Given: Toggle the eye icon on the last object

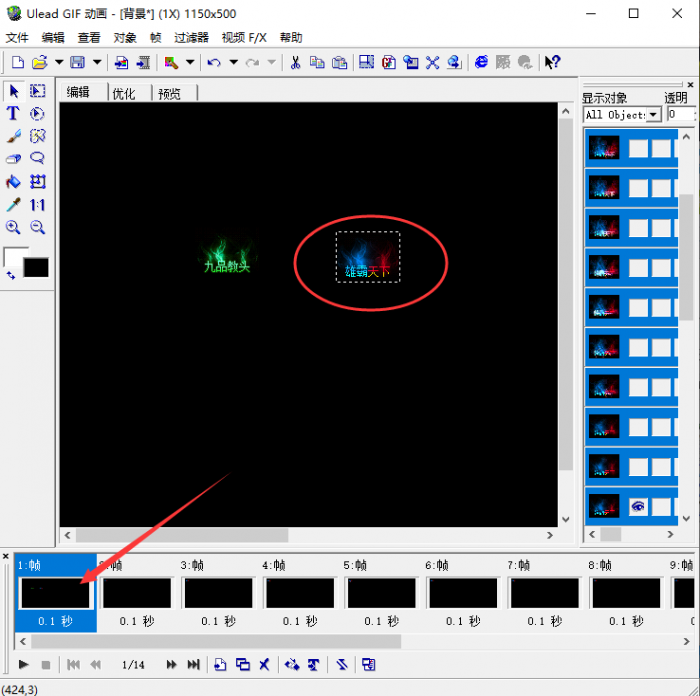Looking at the screenshot, I should pyautogui.click(x=638, y=507).
